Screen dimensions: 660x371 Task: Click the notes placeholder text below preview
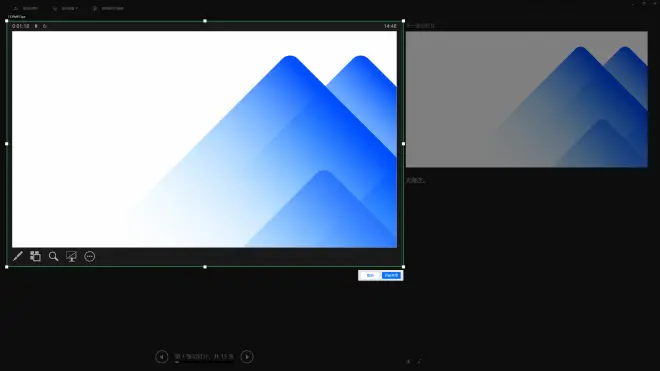(x=416, y=180)
